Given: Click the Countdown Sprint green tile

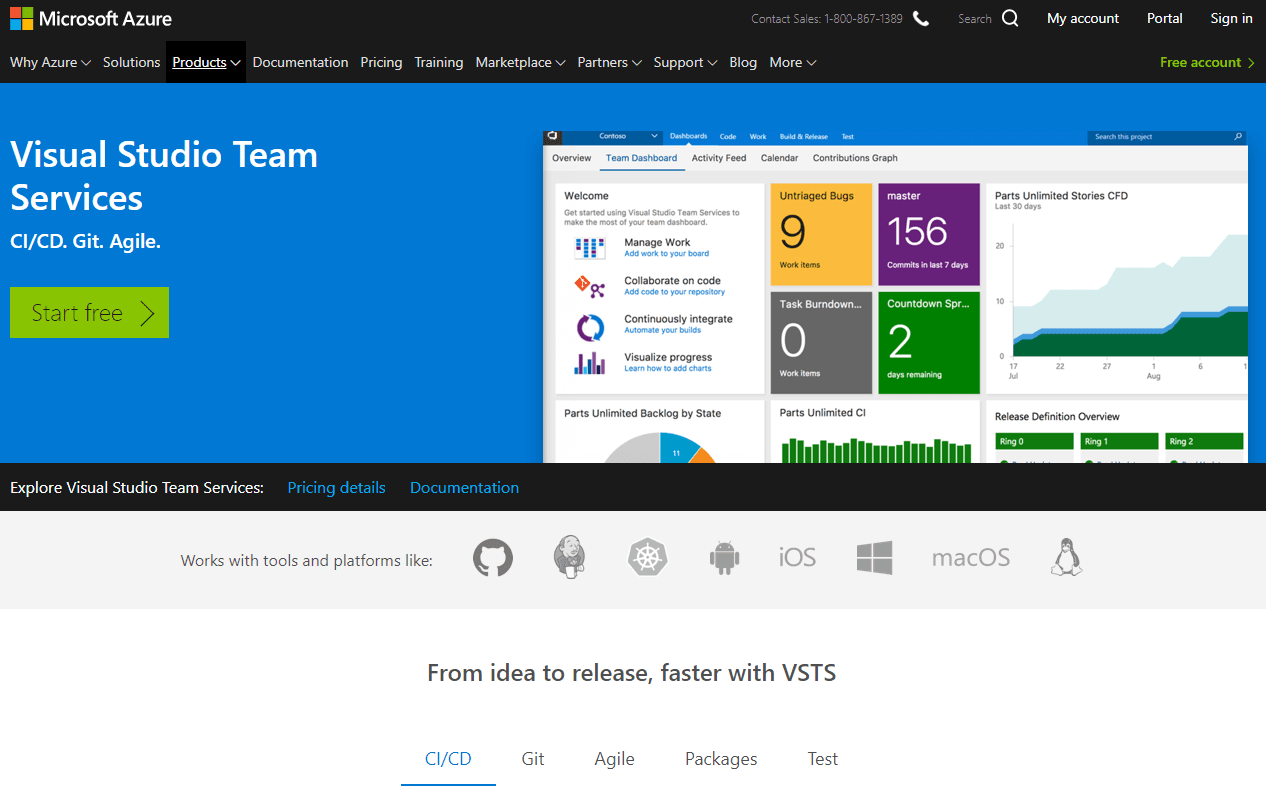Looking at the screenshot, I should 929,342.
